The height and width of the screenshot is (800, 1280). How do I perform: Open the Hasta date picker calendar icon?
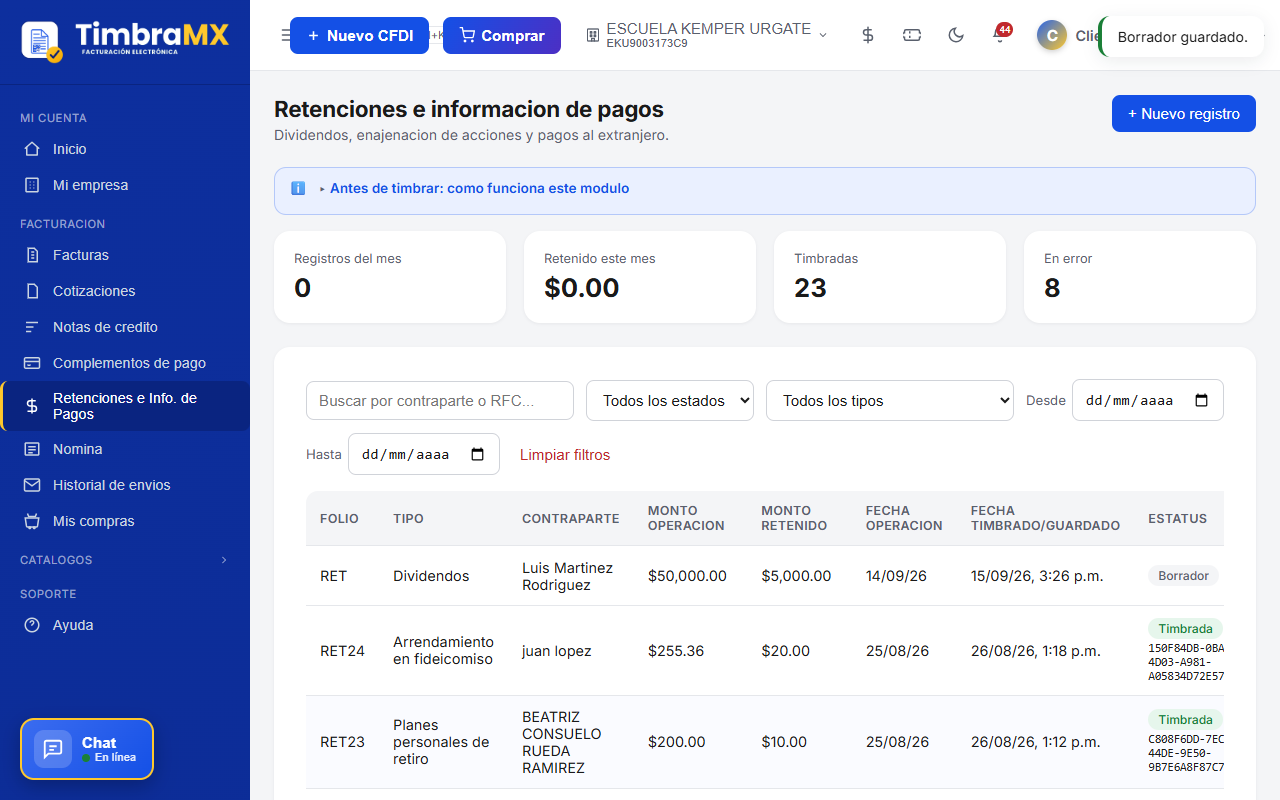(x=478, y=454)
